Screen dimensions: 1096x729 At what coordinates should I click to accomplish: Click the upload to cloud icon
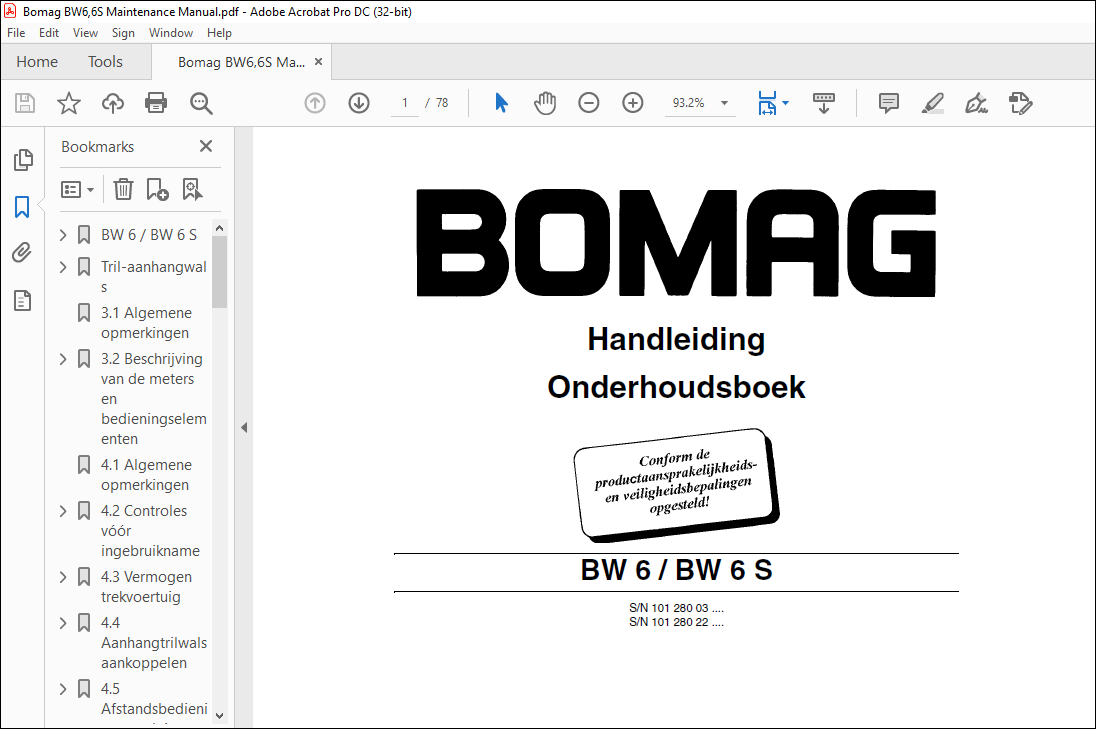113,103
